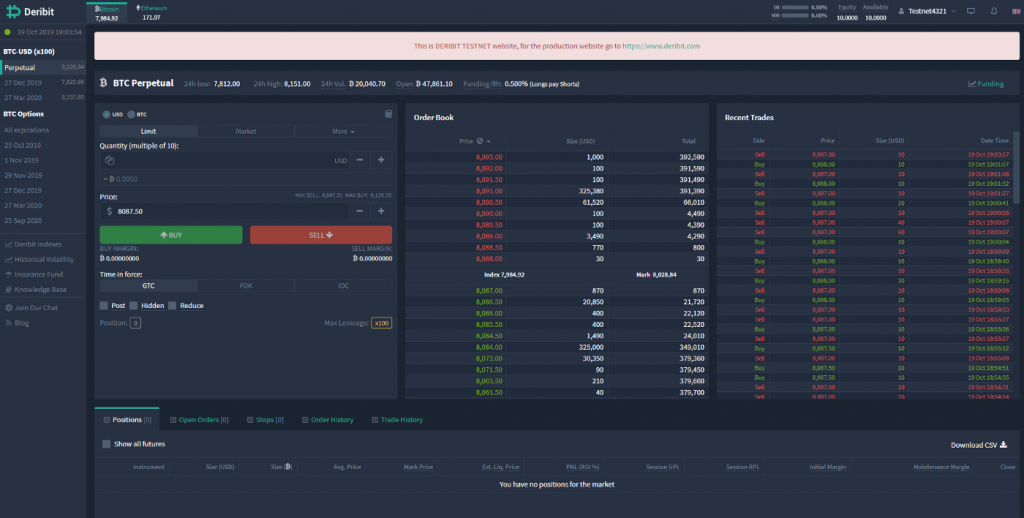The height and width of the screenshot is (518, 1024).
Task: Click the x100 max leverage selector
Action: [x=381, y=323]
